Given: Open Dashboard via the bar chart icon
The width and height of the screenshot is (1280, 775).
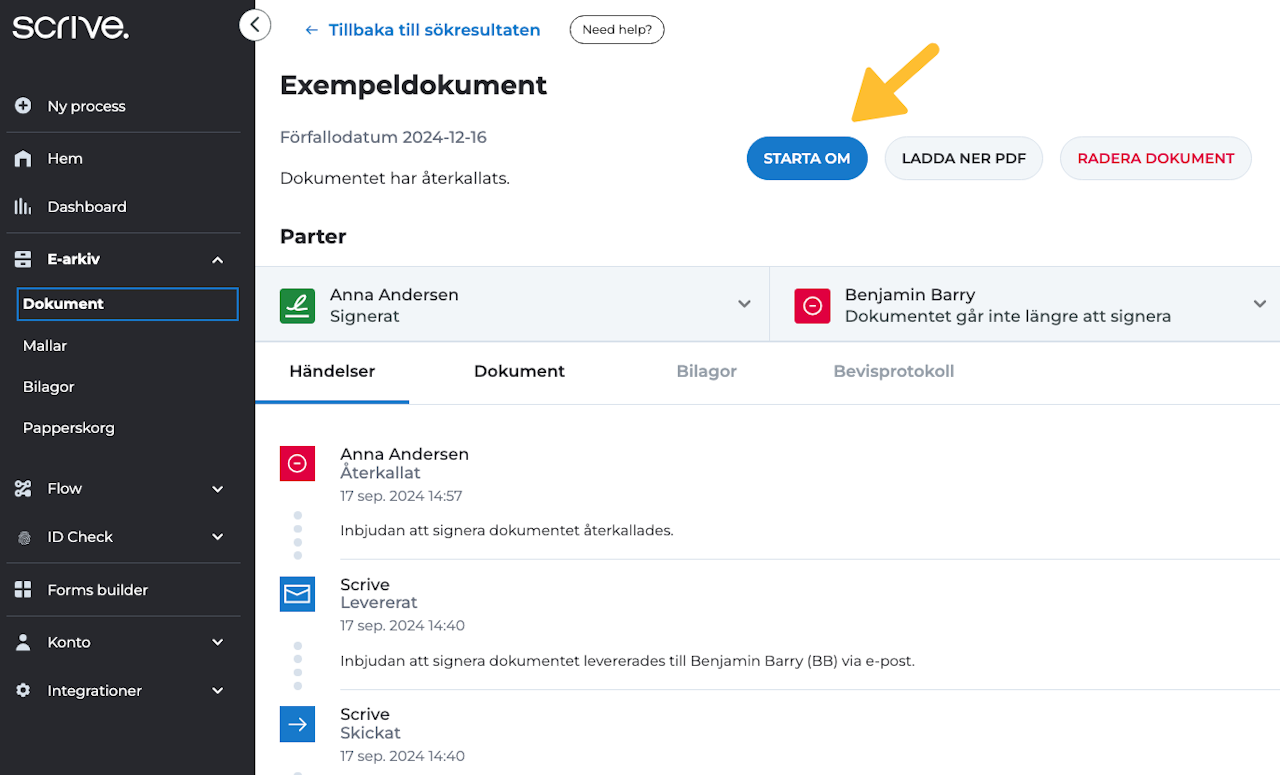Looking at the screenshot, I should [23, 207].
